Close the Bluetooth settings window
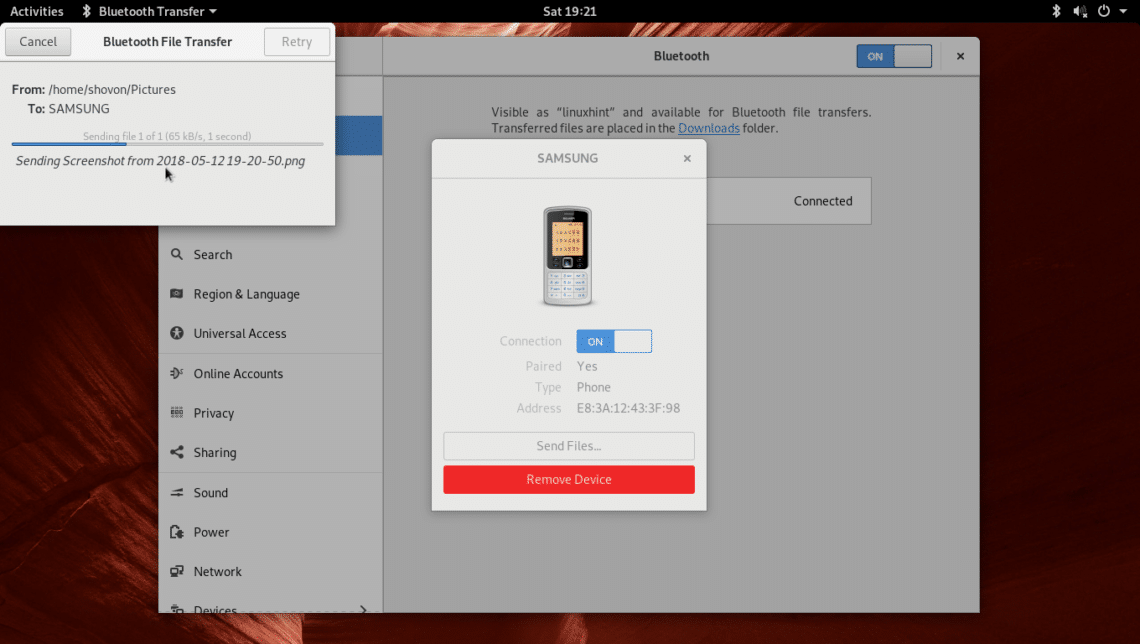 click(x=960, y=56)
